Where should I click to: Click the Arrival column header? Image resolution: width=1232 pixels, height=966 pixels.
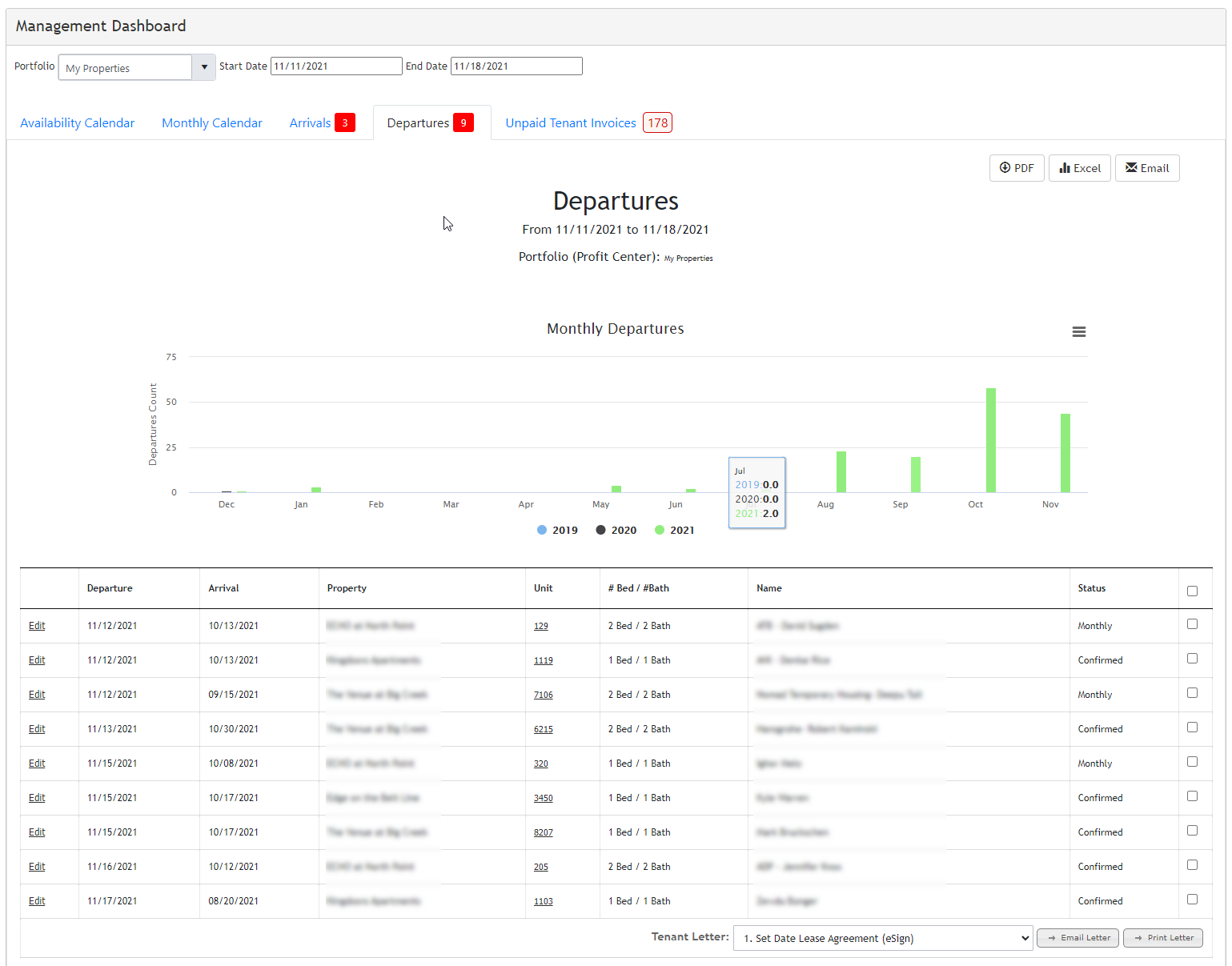click(x=223, y=588)
